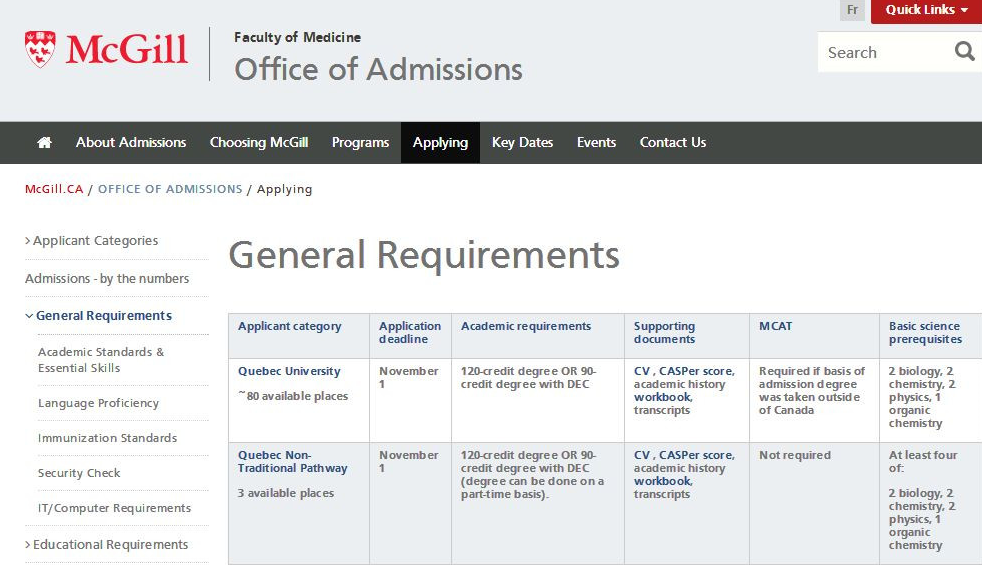The image size is (982, 565).
Task: Click the McGill.CA breadcrumb link
Action: 54,189
